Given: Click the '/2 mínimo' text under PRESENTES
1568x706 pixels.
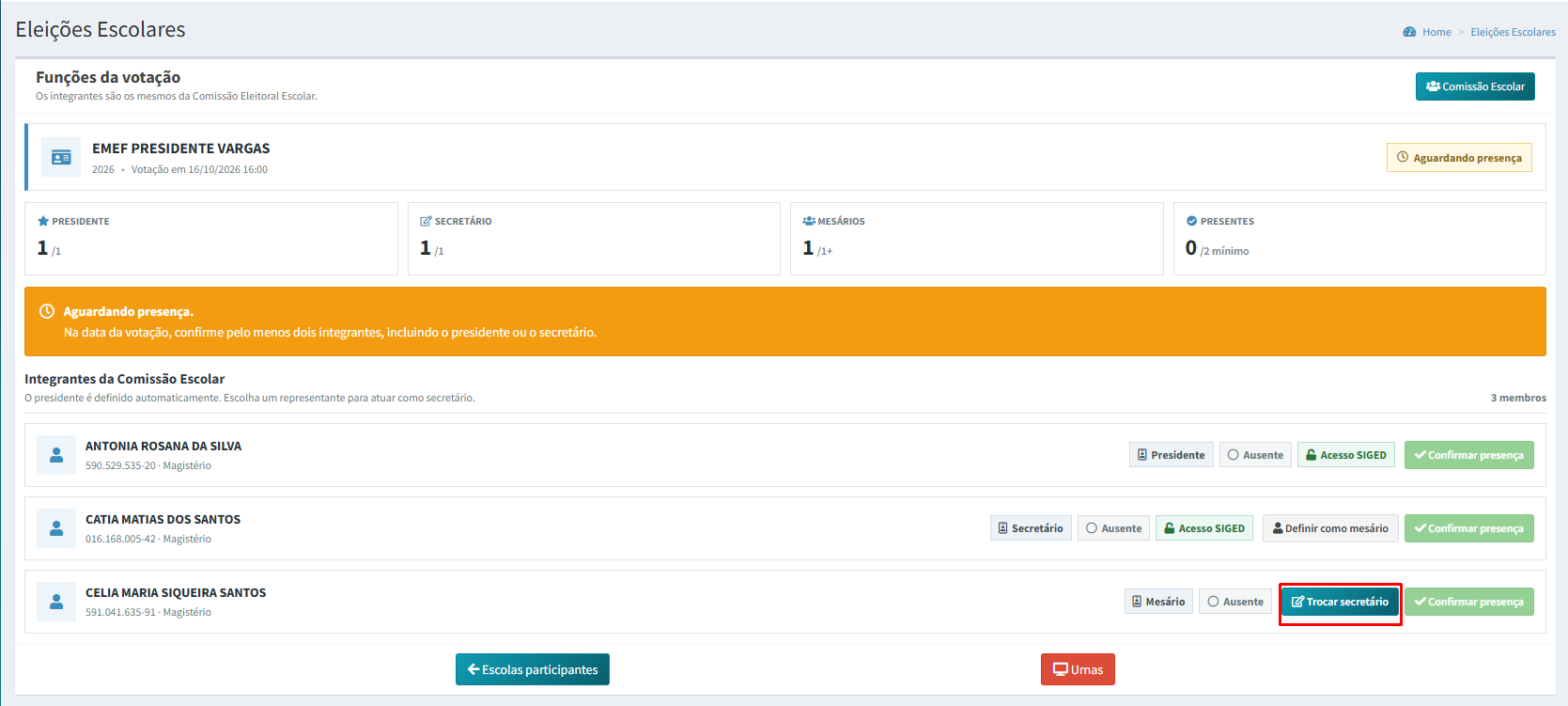Looking at the screenshot, I should [1224, 251].
